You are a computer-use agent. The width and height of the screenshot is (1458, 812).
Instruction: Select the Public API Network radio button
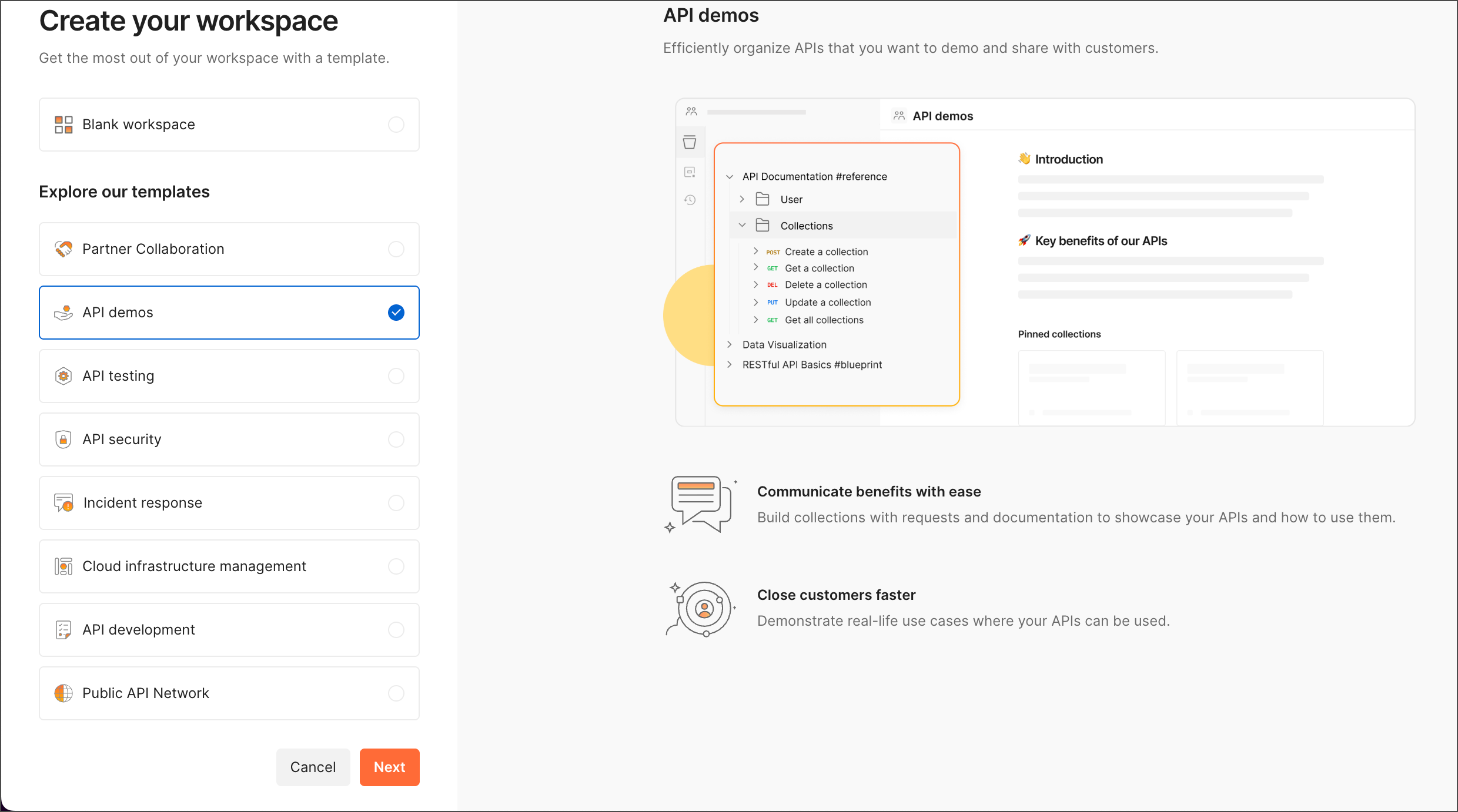[x=396, y=693]
